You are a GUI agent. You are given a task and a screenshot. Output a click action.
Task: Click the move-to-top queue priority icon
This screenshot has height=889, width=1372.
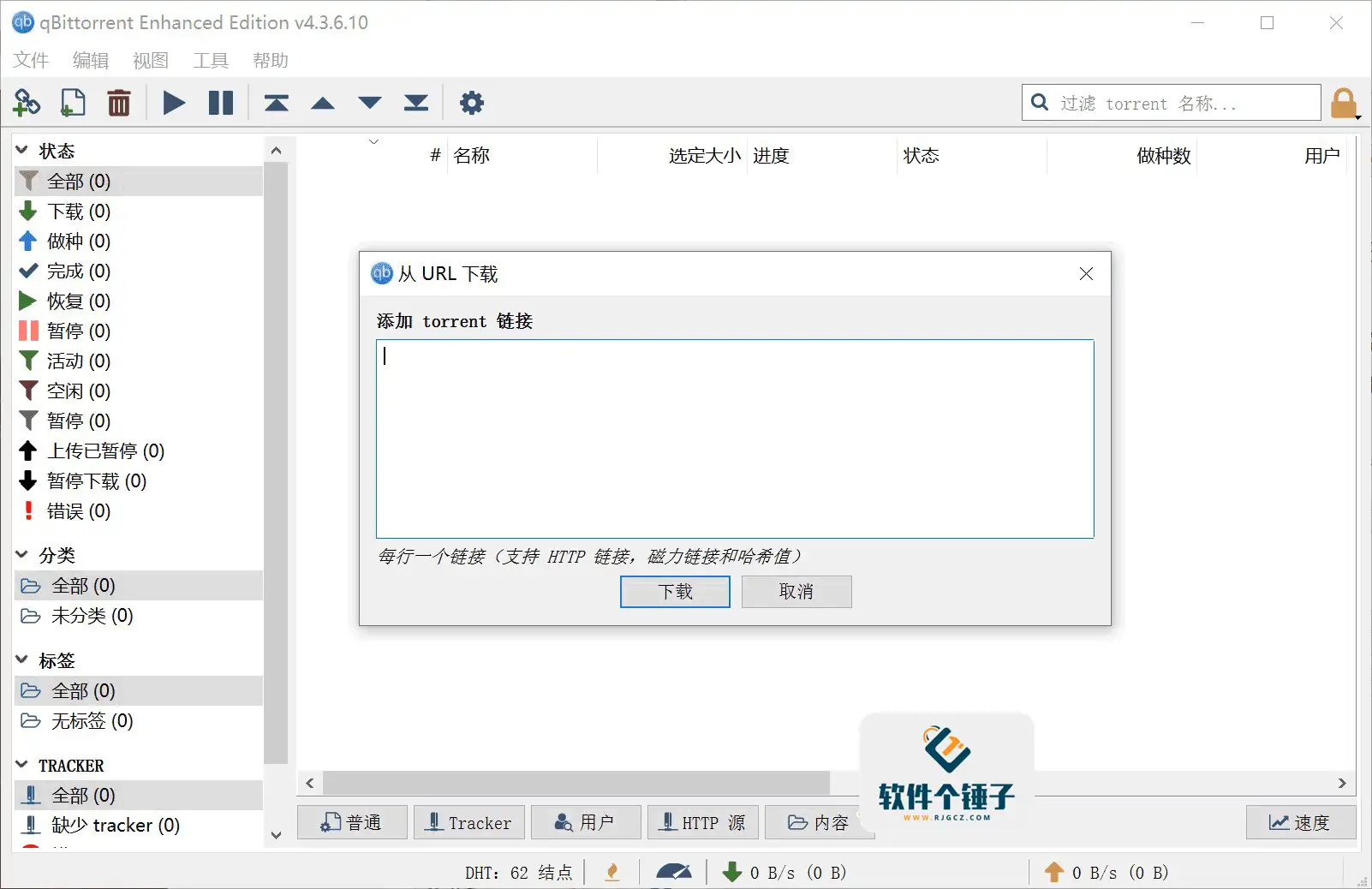pos(276,102)
